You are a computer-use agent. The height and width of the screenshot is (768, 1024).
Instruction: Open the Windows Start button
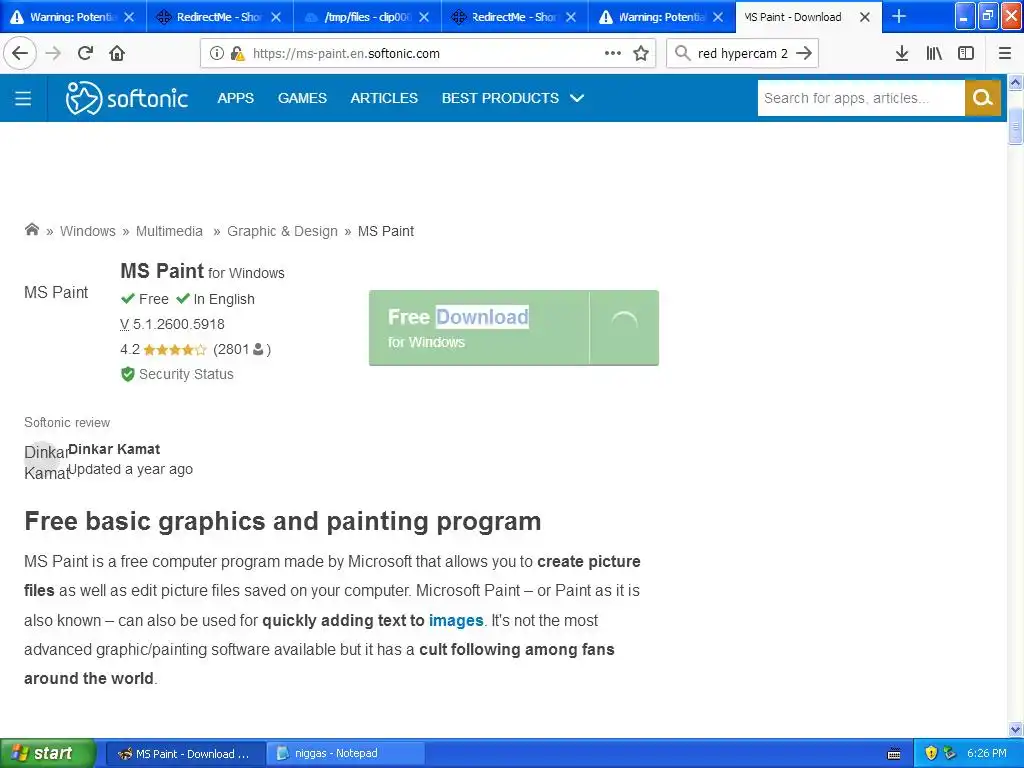pos(48,753)
